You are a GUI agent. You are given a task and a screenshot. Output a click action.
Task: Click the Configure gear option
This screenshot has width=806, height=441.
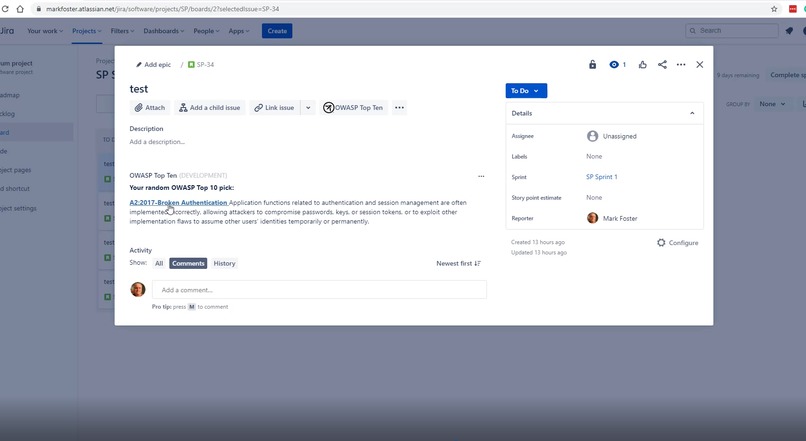click(677, 243)
